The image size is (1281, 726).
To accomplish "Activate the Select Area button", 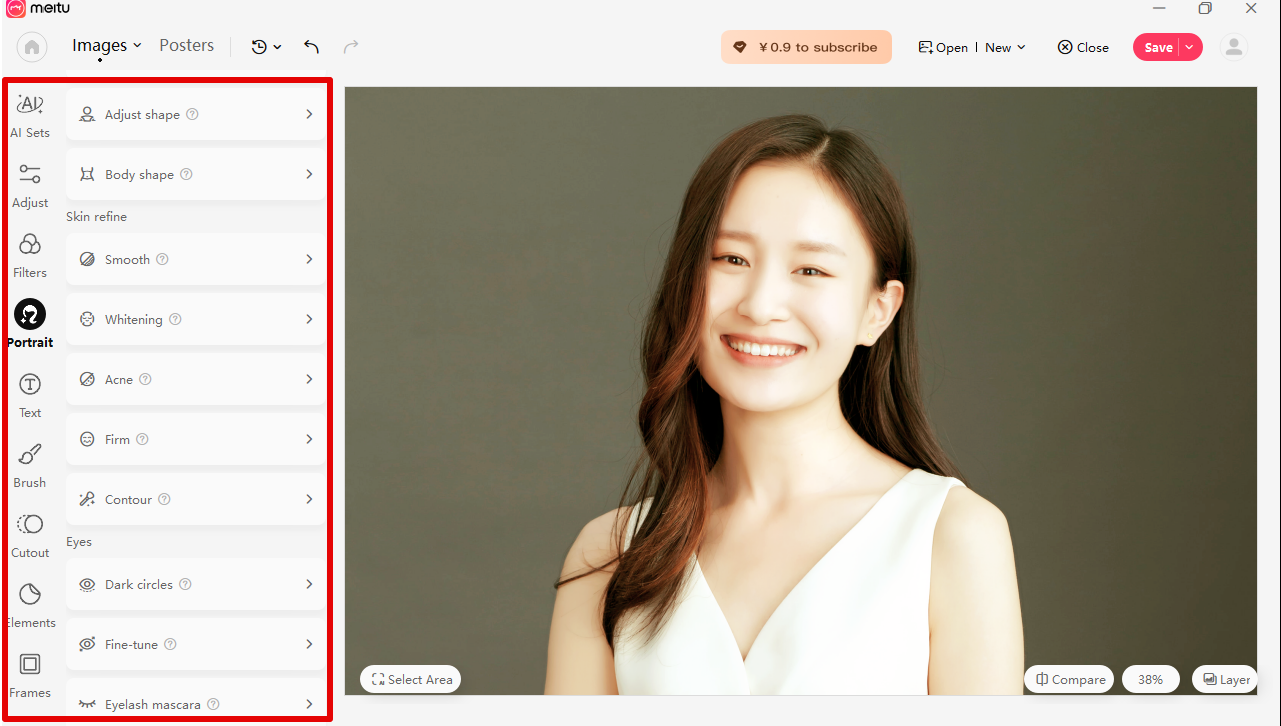I will tap(411, 679).
